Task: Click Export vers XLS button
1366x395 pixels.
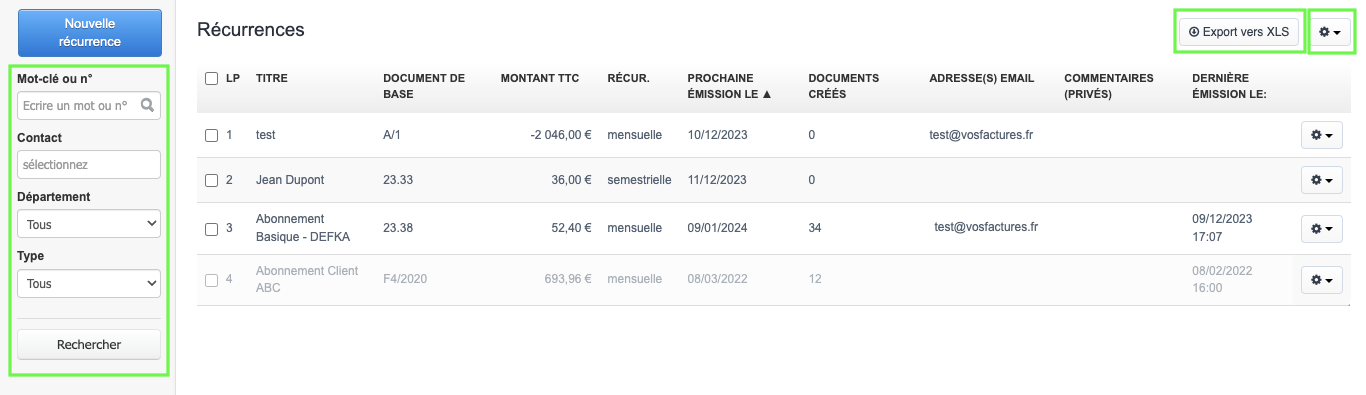Action: click(1238, 32)
